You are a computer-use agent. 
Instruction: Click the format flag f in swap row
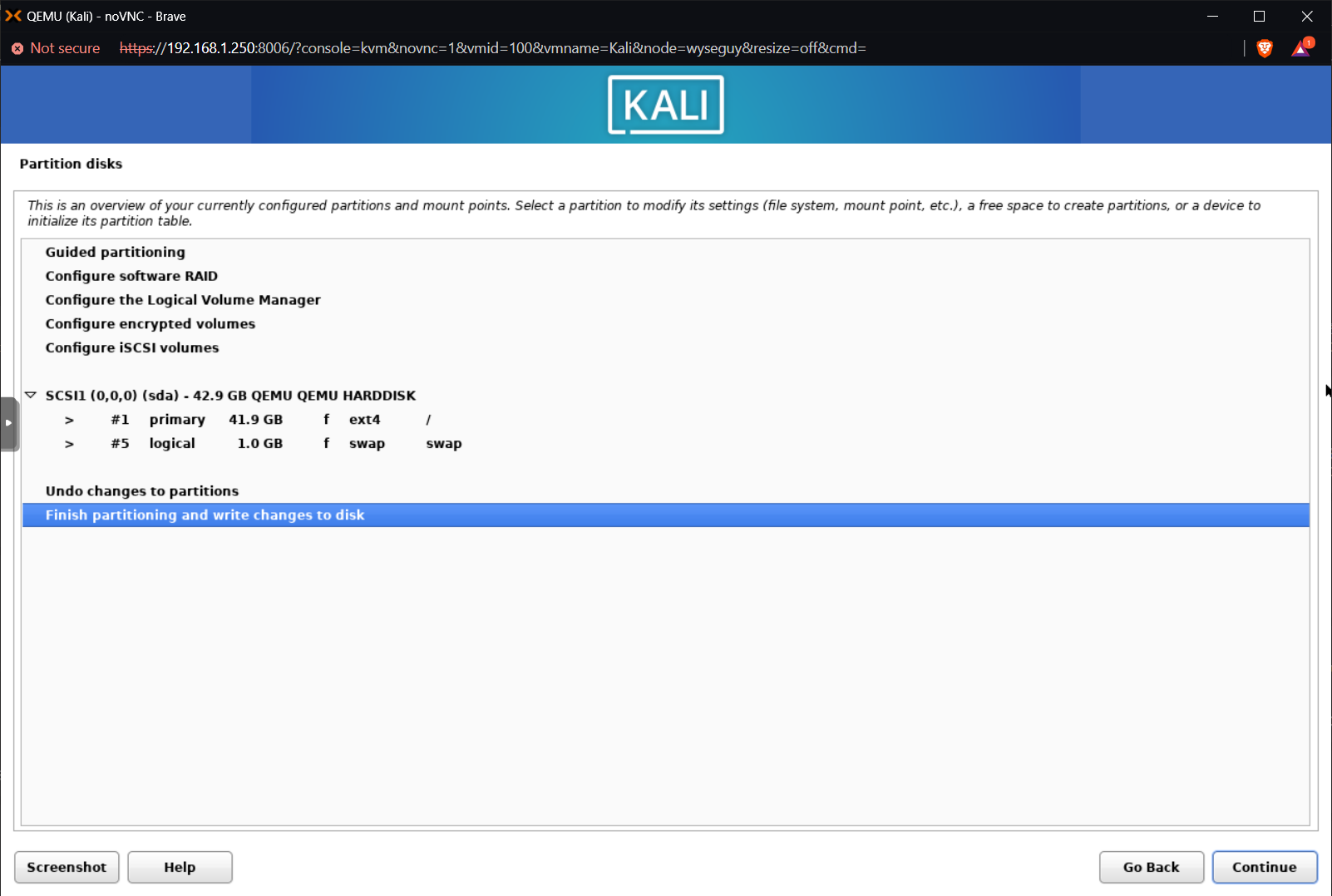tap(327, 444)
